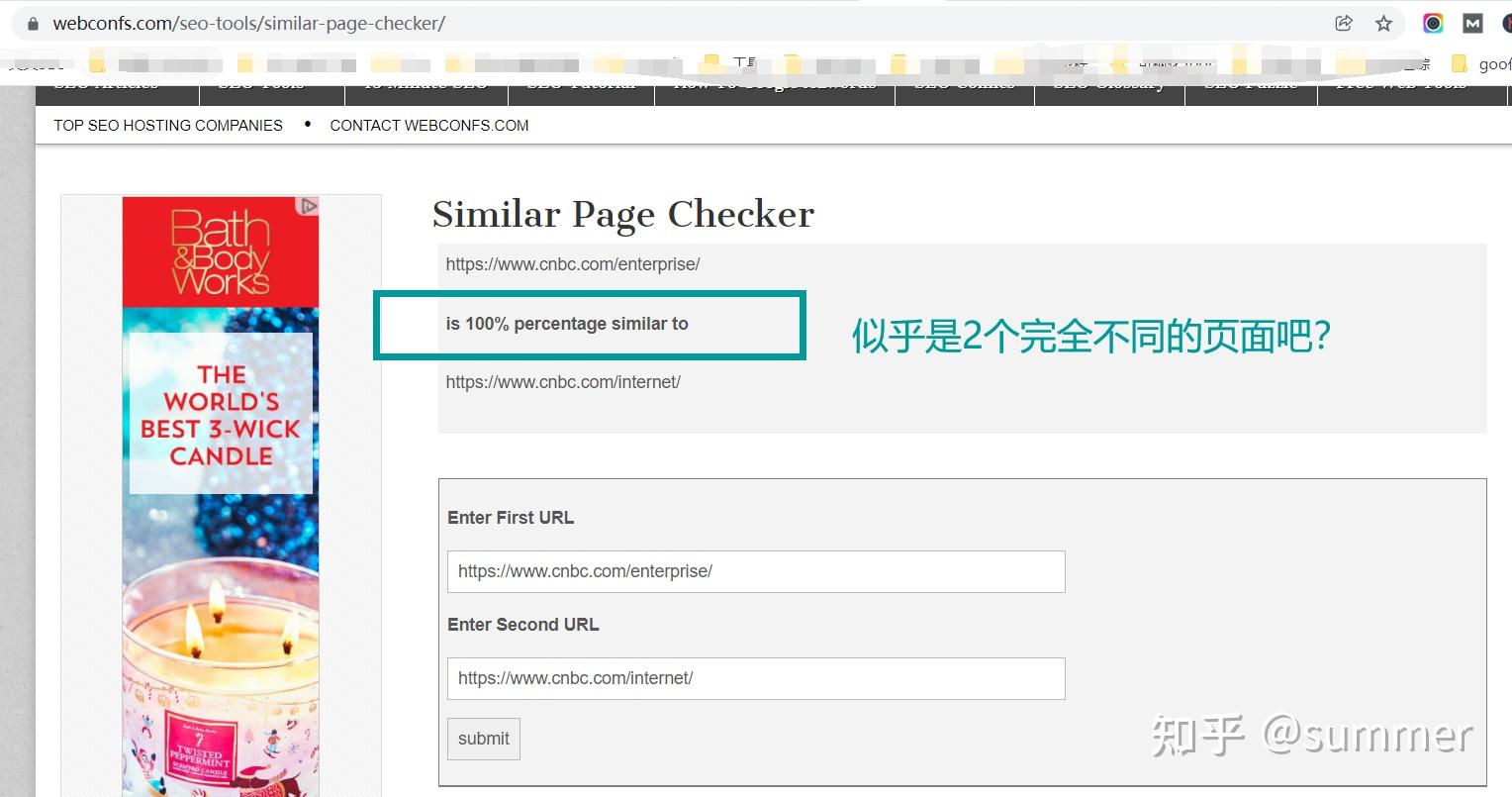Select result text https://www.cnbc.com/internet/
1512x797 pixels.
click(563, 382)
